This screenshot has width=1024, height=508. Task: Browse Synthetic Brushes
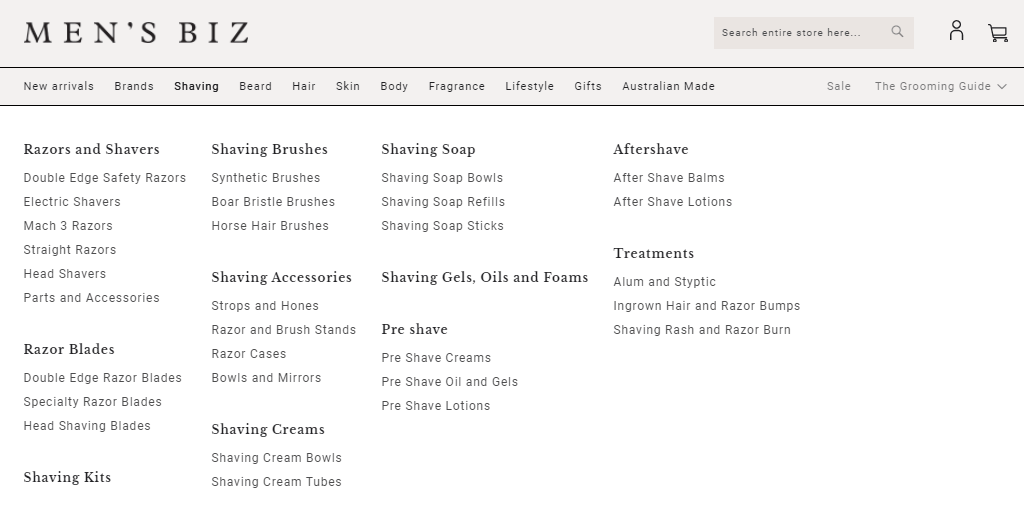coord(266,178)
